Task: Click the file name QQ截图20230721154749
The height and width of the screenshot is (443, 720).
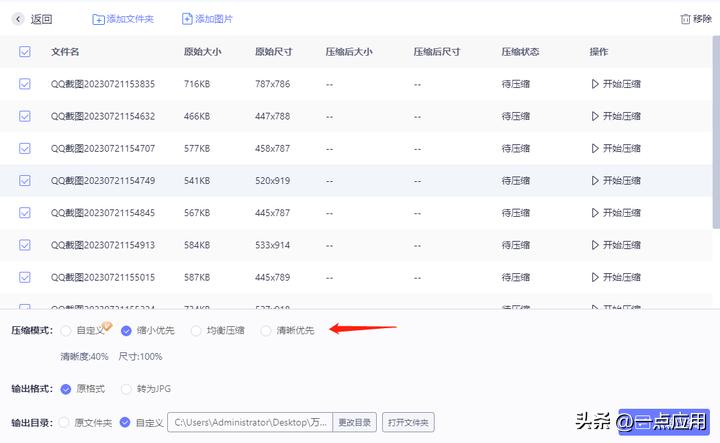Action: tap(103, 180)
